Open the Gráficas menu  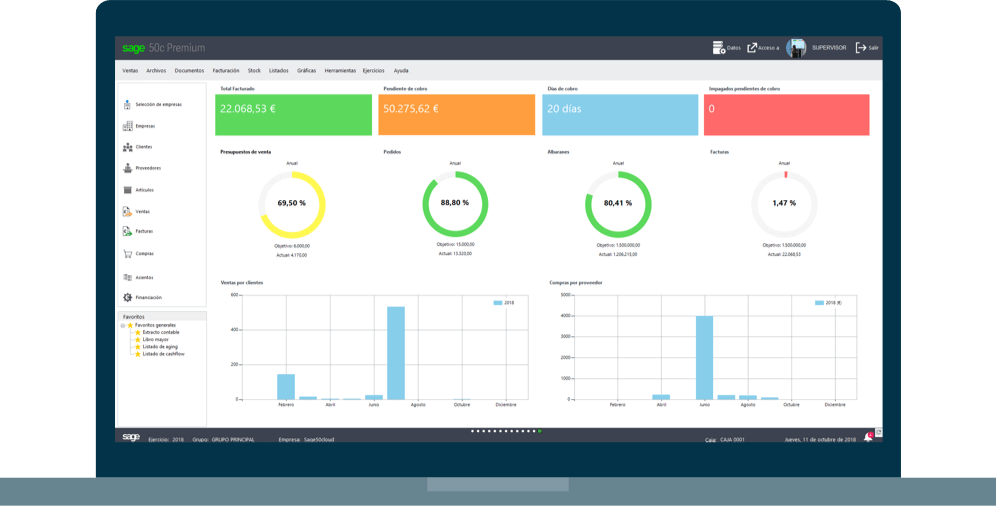[306, 71]
